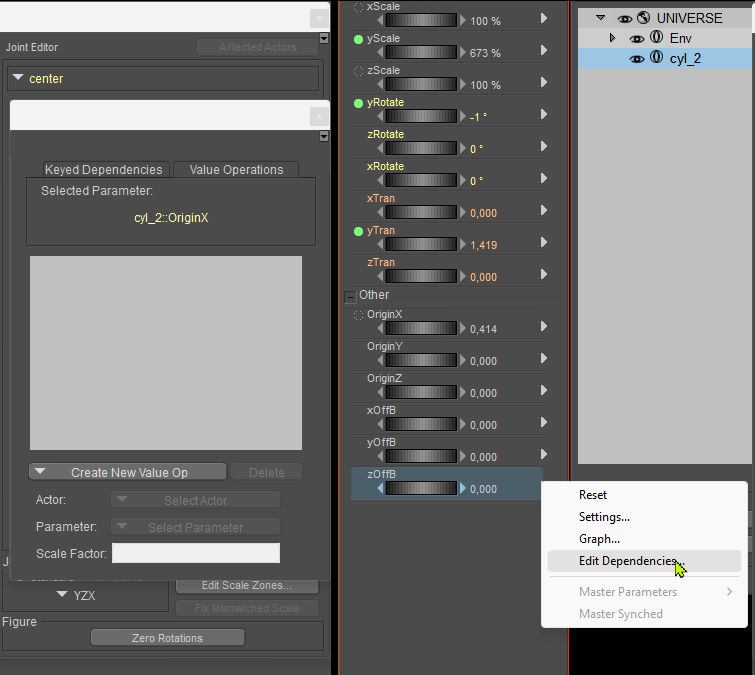Increase zTran with right arrow
755x675 pixels.
pos(462,276)
